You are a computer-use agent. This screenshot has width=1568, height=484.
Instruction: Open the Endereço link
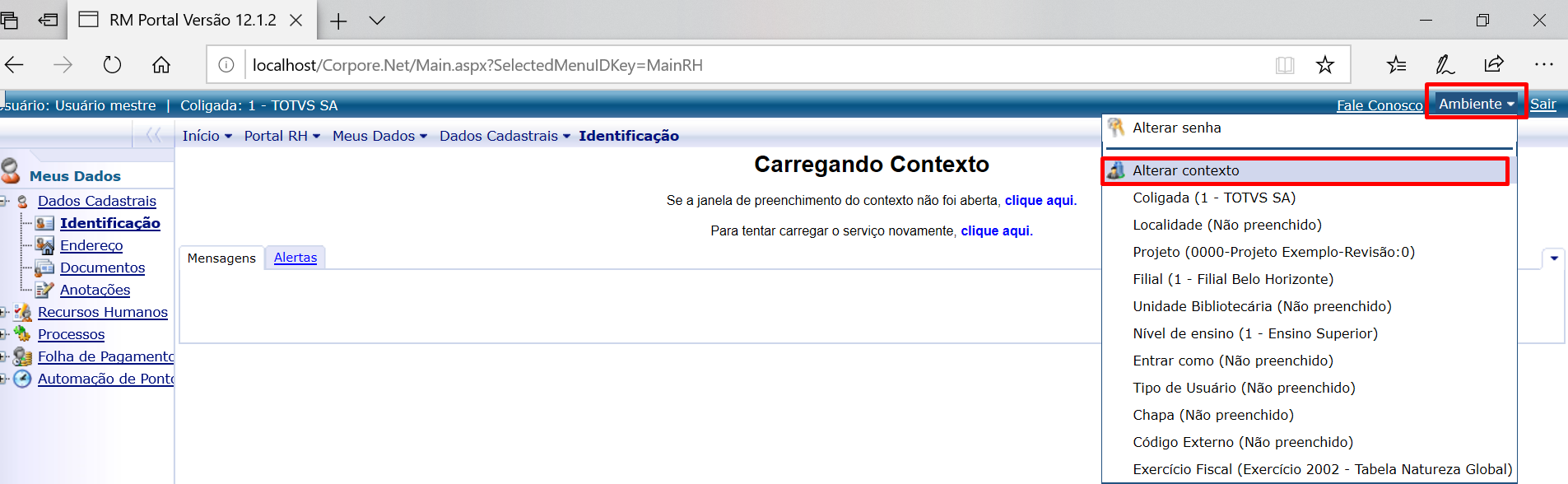pyautogui.click(x=91, y=245)
